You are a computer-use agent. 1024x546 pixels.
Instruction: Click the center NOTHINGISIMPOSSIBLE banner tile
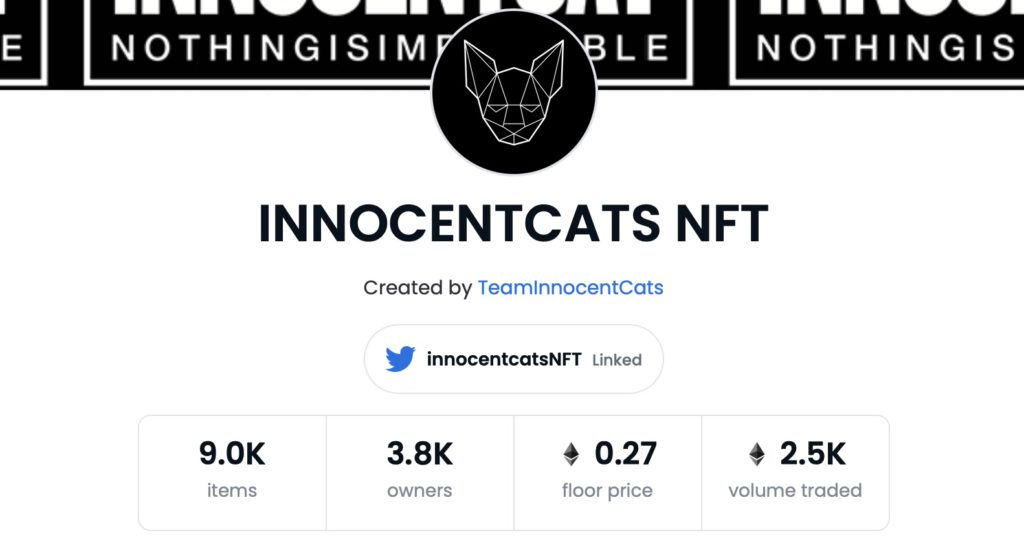pyautogui.click(x=388, y=42)
